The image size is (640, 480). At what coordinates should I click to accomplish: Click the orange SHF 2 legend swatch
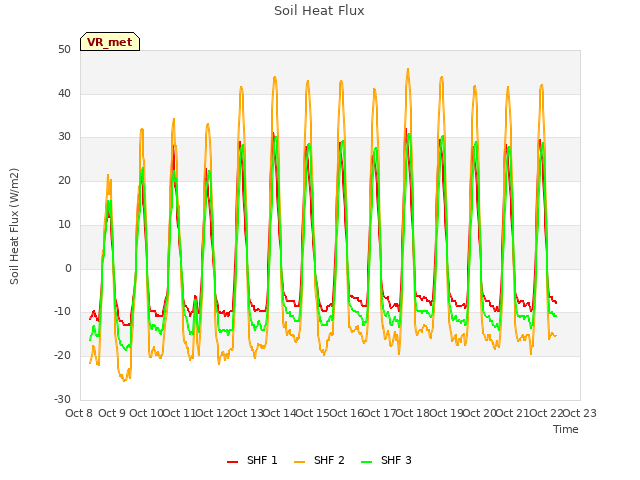[299, 462]
